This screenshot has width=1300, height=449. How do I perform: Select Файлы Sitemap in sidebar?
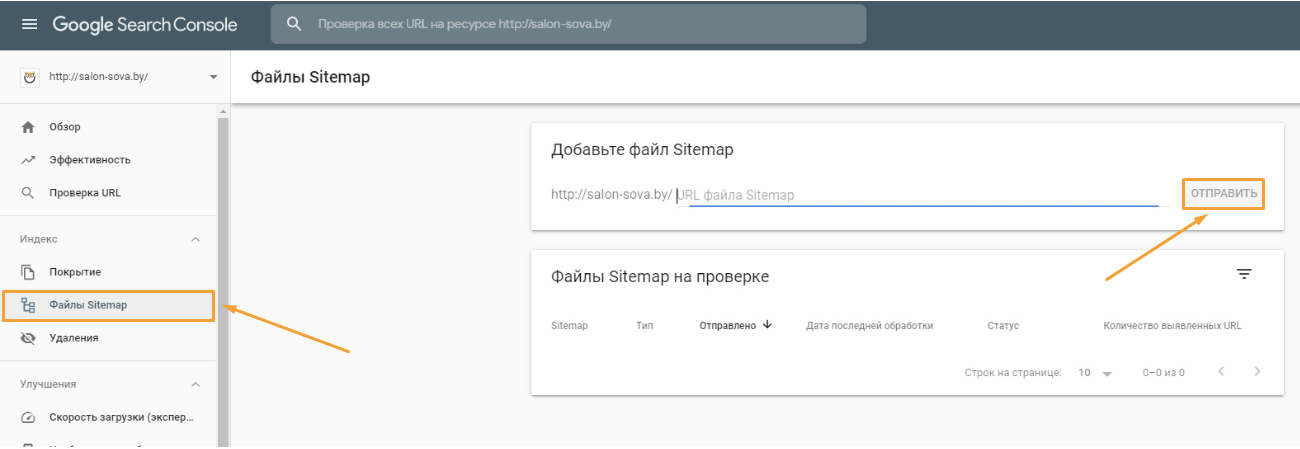108,305
